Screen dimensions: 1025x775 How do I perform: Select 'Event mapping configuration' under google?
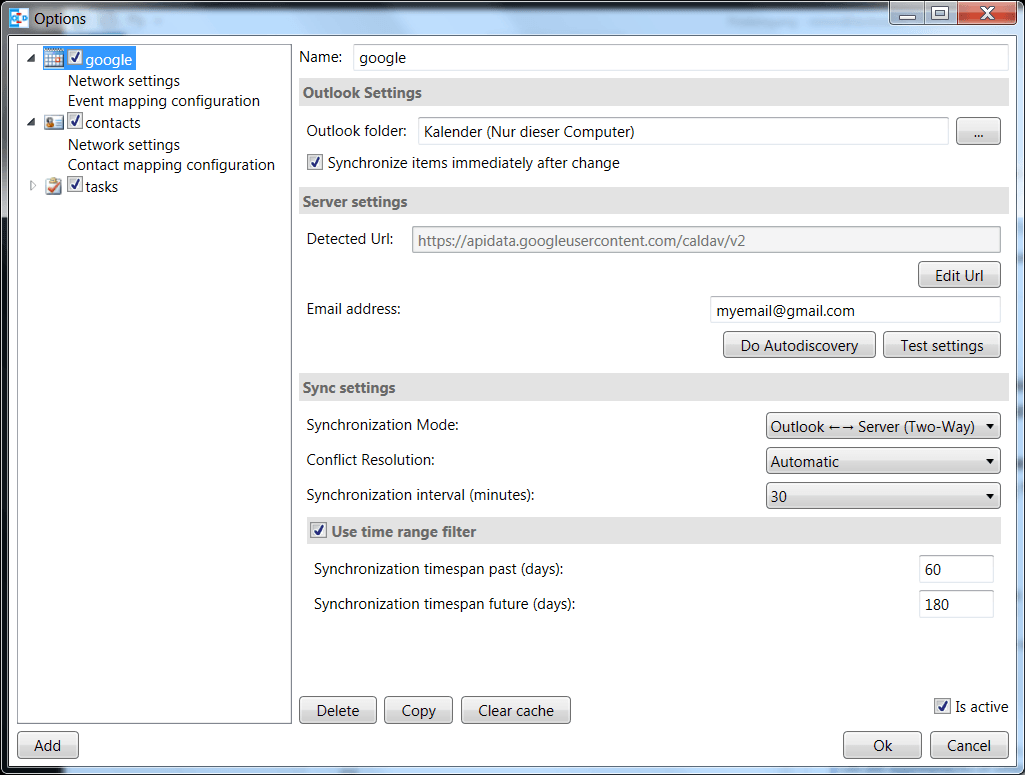tap(163, 100)
